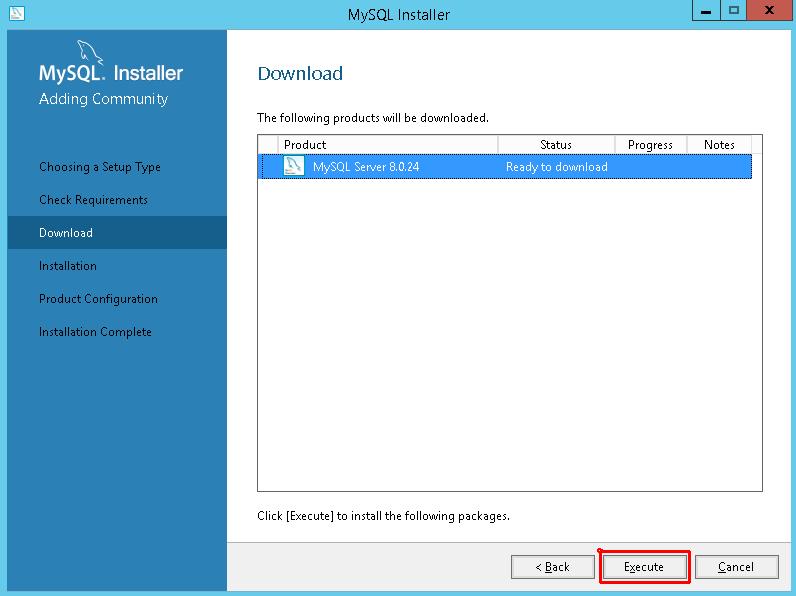Click the Notes column header

coord(719,145)
